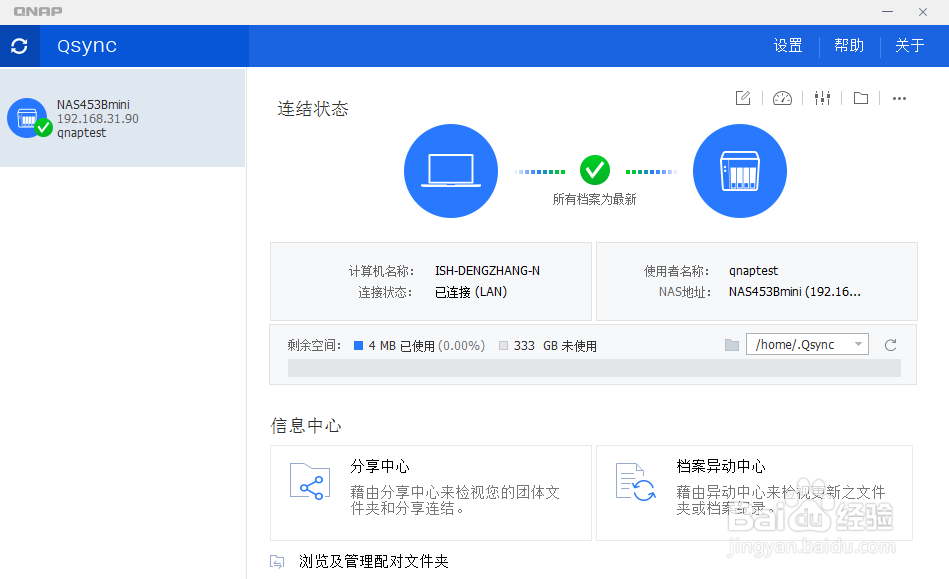
Task: Click the NAS storage circle icon
Action: pyautogui.click(x=740, y=171)
